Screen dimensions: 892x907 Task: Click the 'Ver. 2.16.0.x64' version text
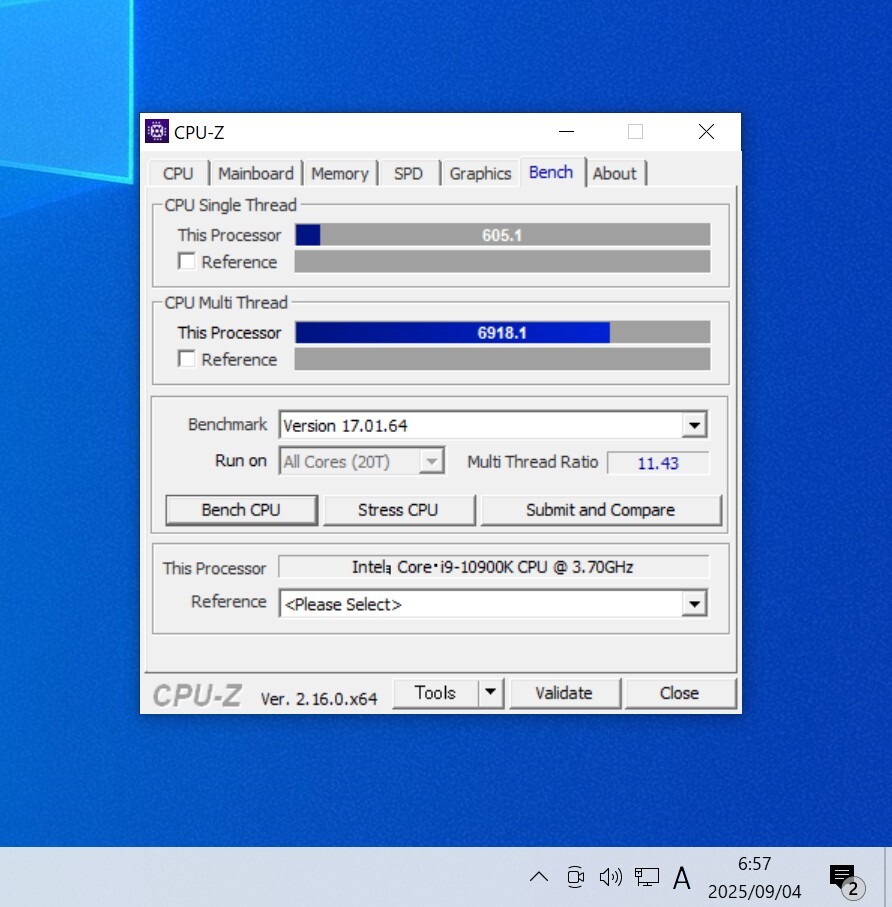[x=319, y=699]
